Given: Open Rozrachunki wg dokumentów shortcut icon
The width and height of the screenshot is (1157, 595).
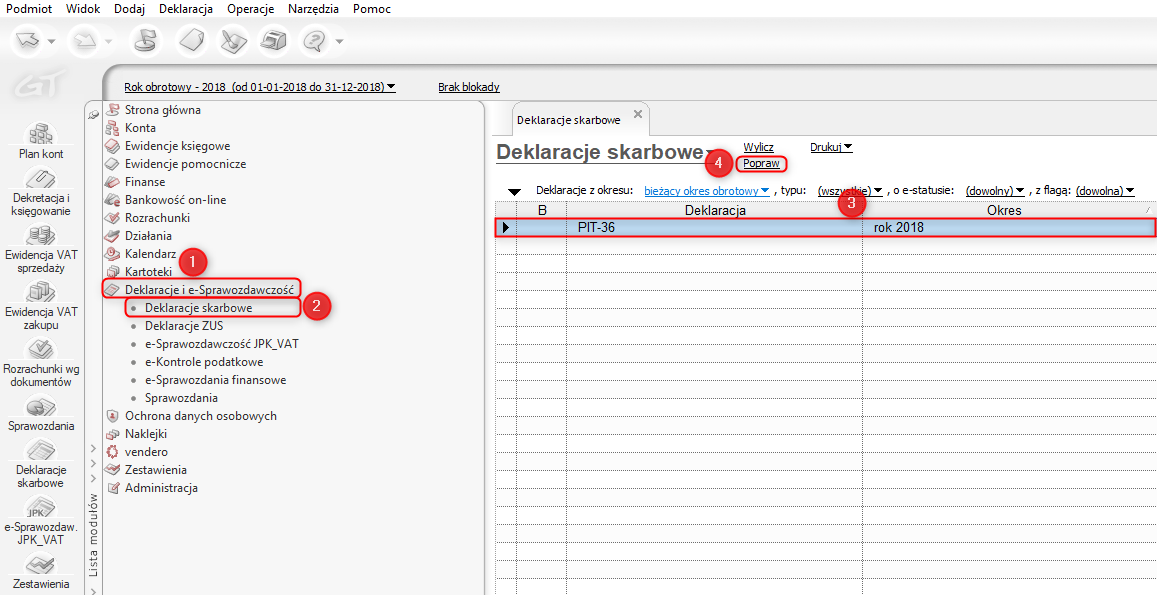Looking at the screenshot, I should pos(41,351).
